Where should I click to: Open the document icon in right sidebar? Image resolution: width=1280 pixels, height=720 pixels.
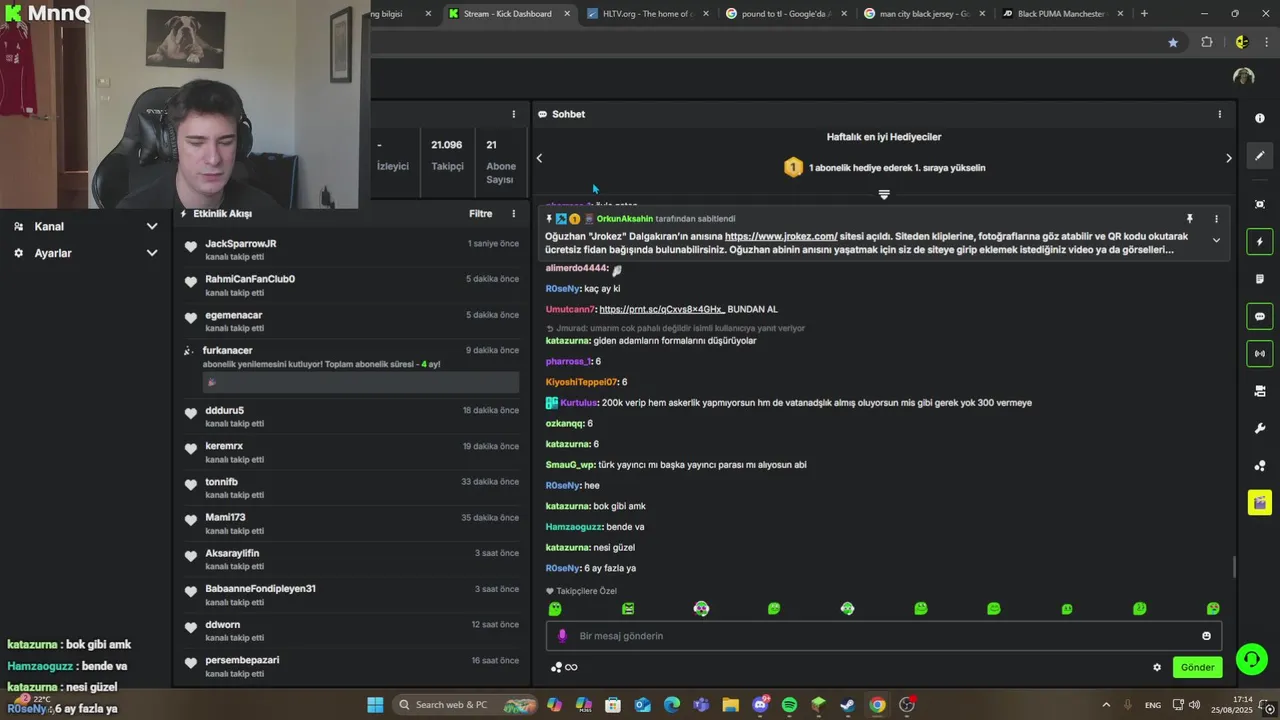tap(1259, 279)
